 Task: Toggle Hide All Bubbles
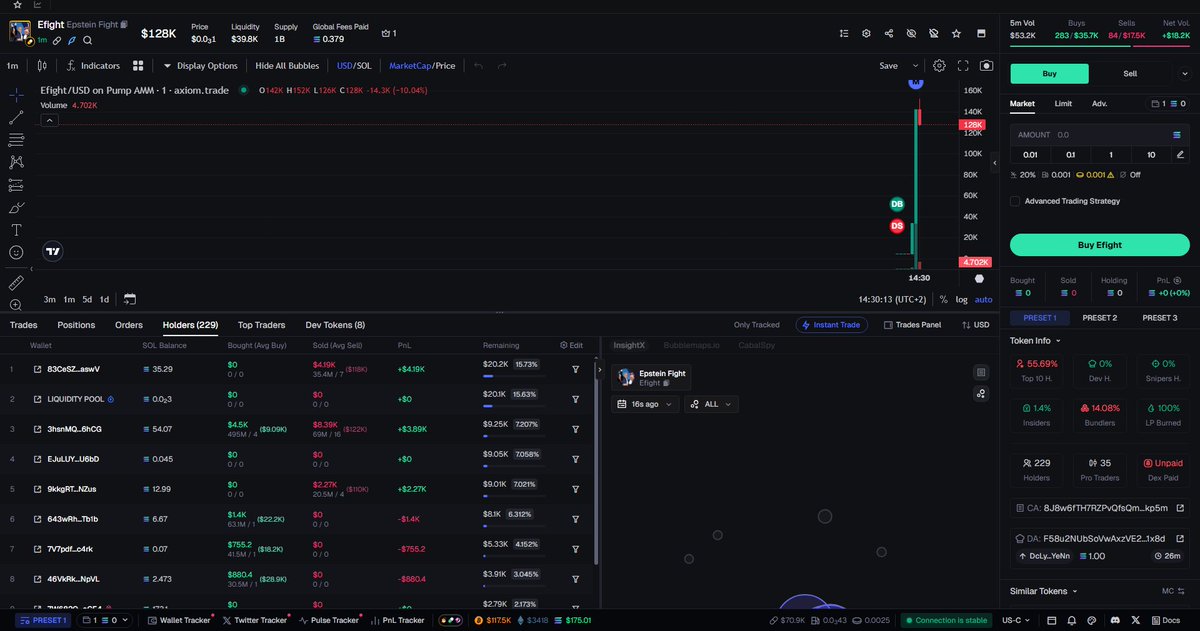click(287, 66)
